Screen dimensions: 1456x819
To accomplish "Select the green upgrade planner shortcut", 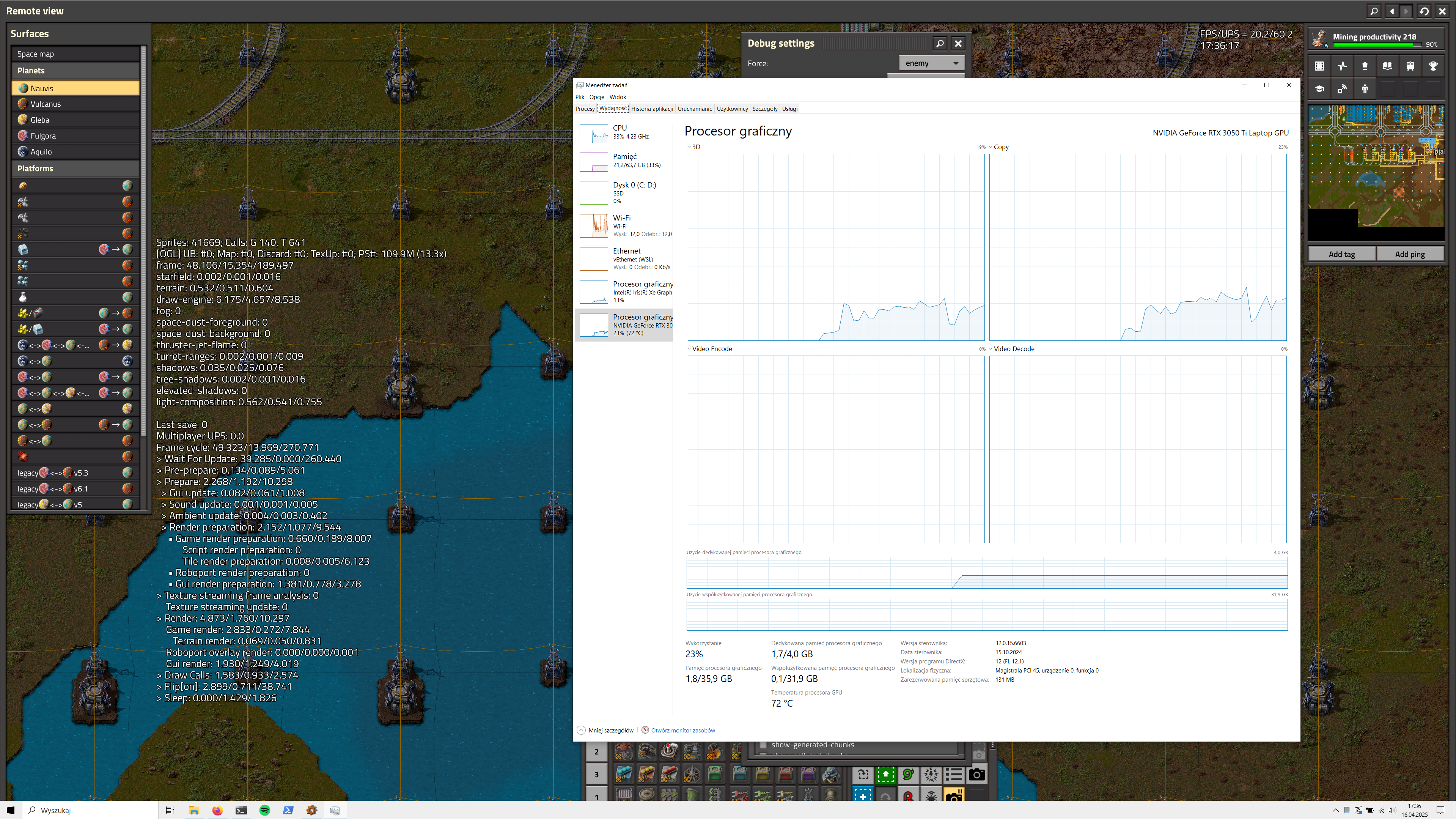I will pos(886,774).
